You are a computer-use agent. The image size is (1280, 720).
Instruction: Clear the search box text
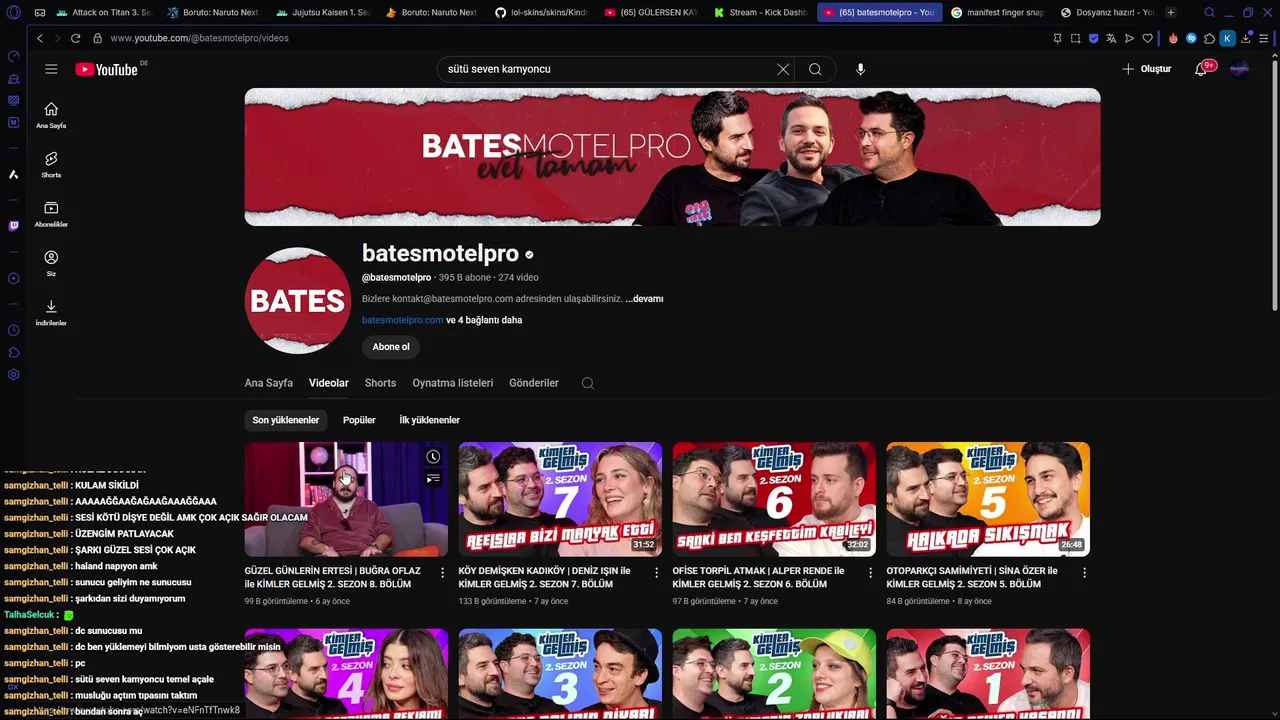783,69
